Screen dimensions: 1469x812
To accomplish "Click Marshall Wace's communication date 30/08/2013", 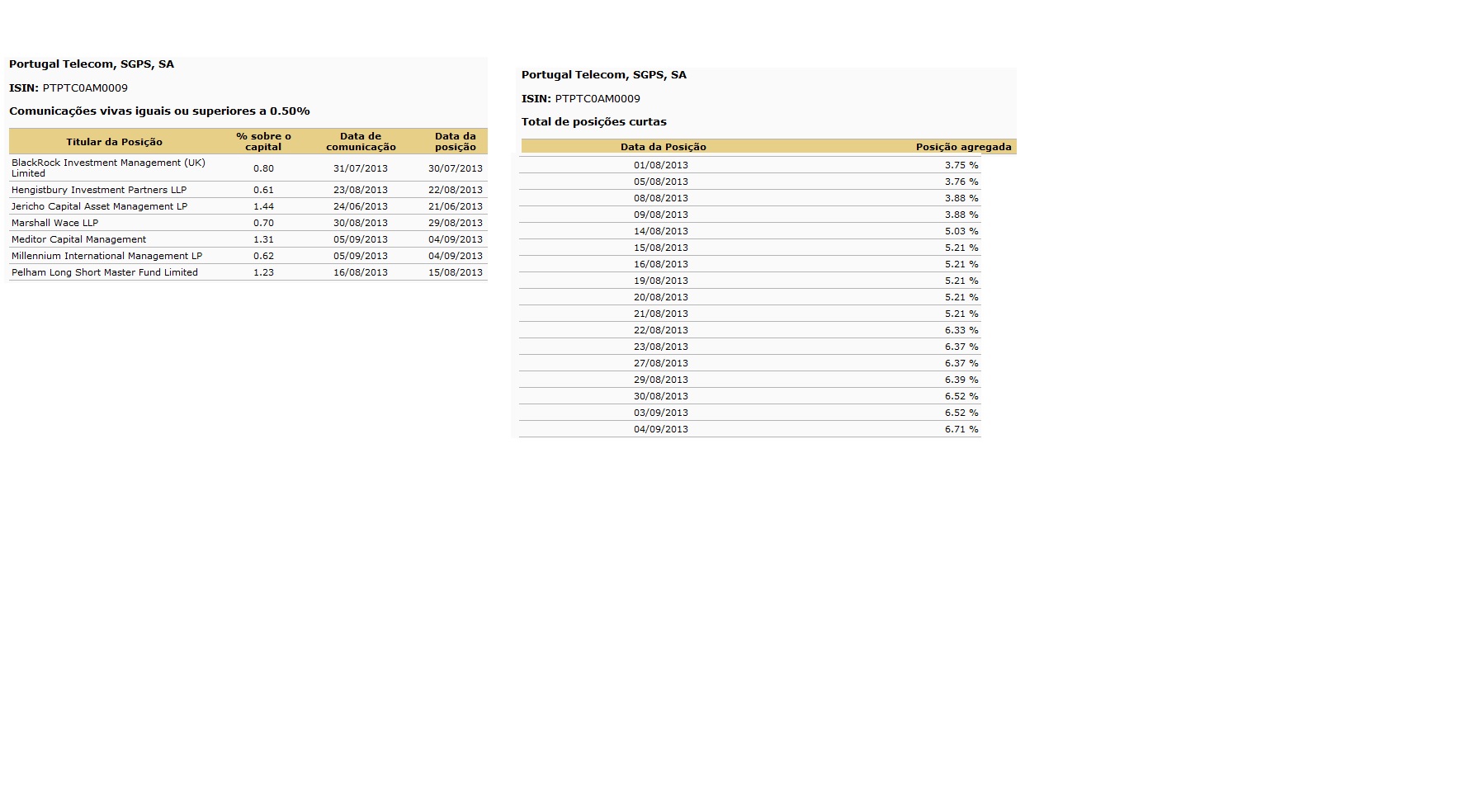I will [x=361, y=223].
